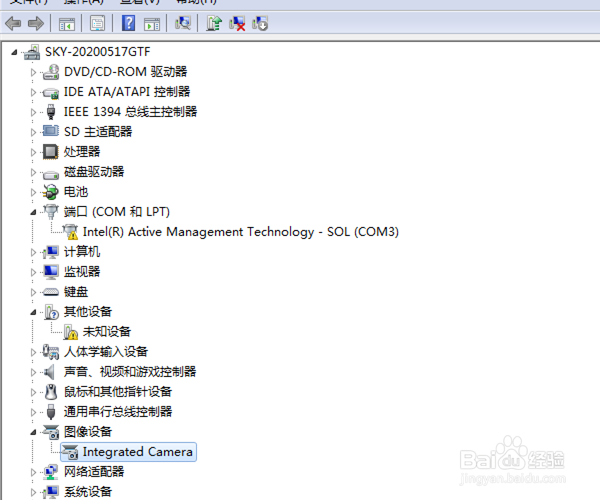Click the update driver software icon with green arrow

click(x=214, y=23)
